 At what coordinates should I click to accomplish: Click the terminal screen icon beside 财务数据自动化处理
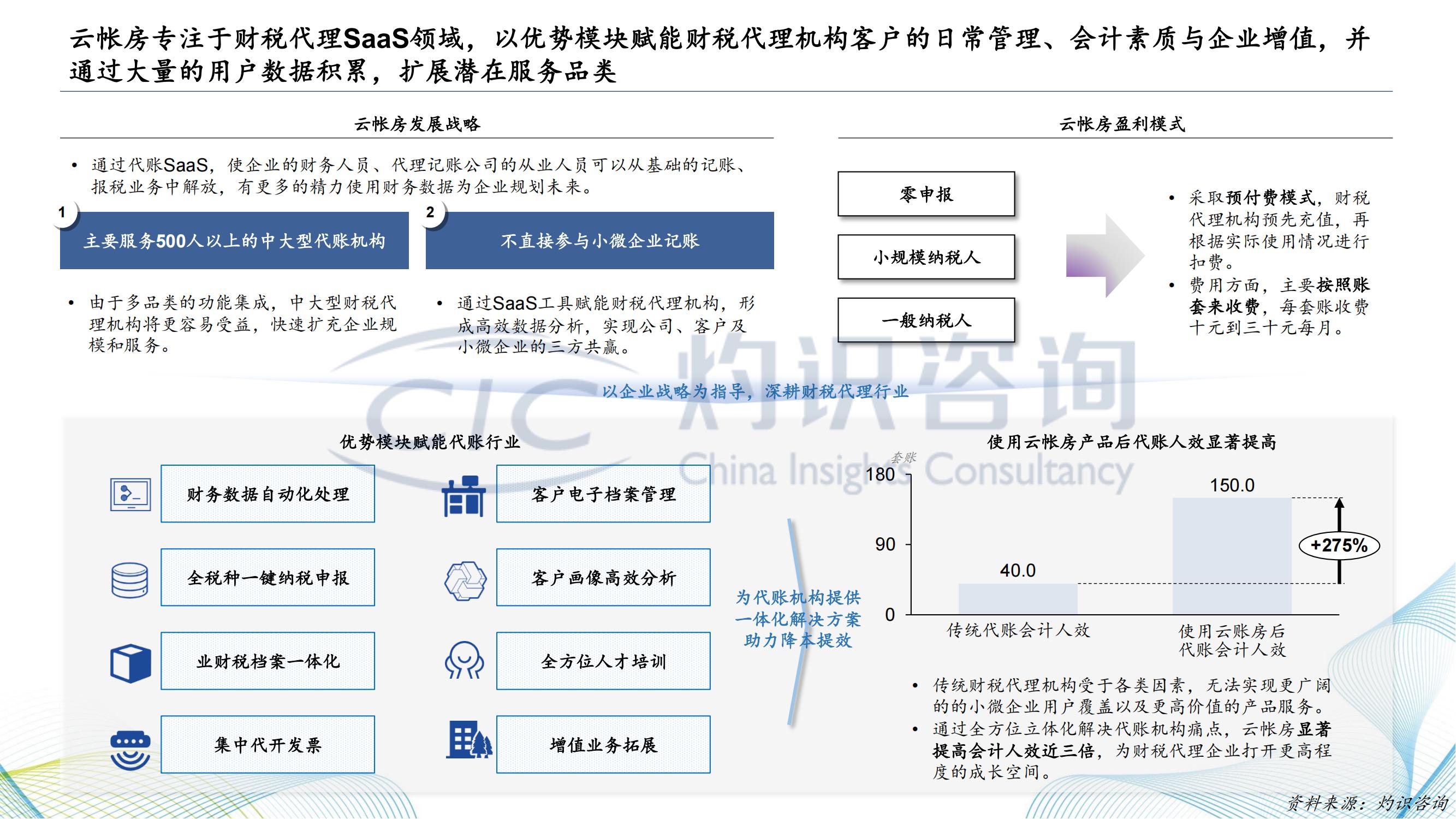pyautogui.click(x=130, y=495)
